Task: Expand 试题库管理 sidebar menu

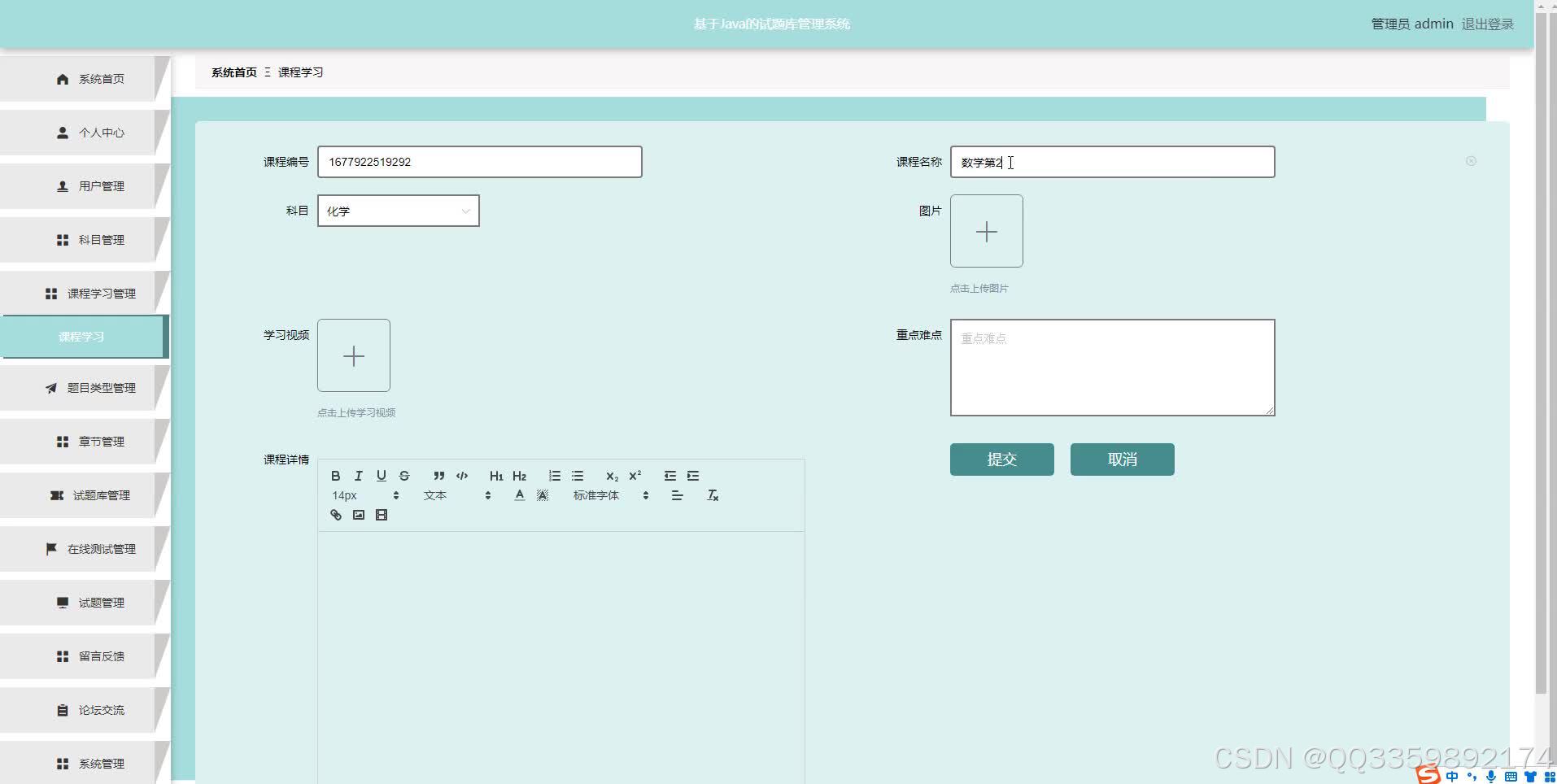Action: coord(85,495)
